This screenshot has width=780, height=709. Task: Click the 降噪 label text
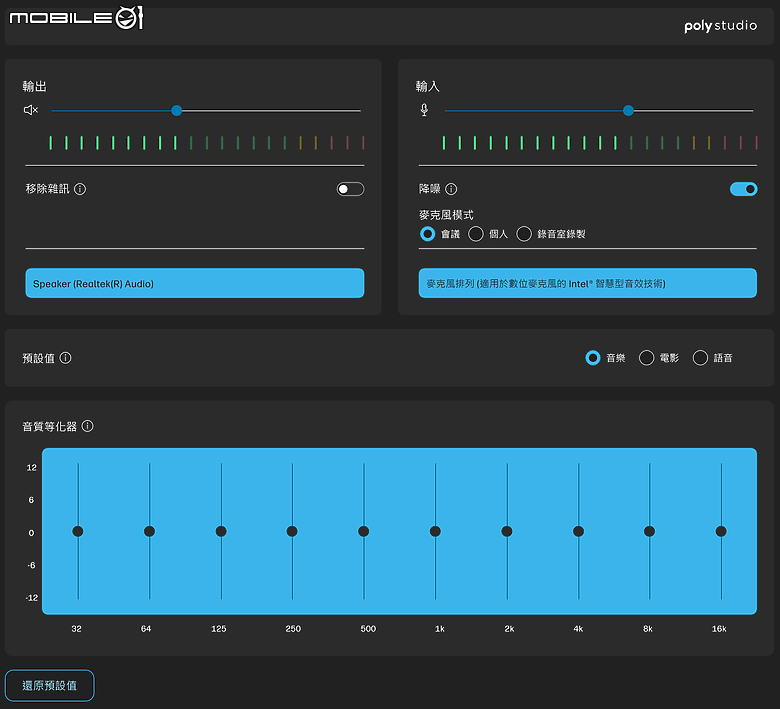(430, 189)
